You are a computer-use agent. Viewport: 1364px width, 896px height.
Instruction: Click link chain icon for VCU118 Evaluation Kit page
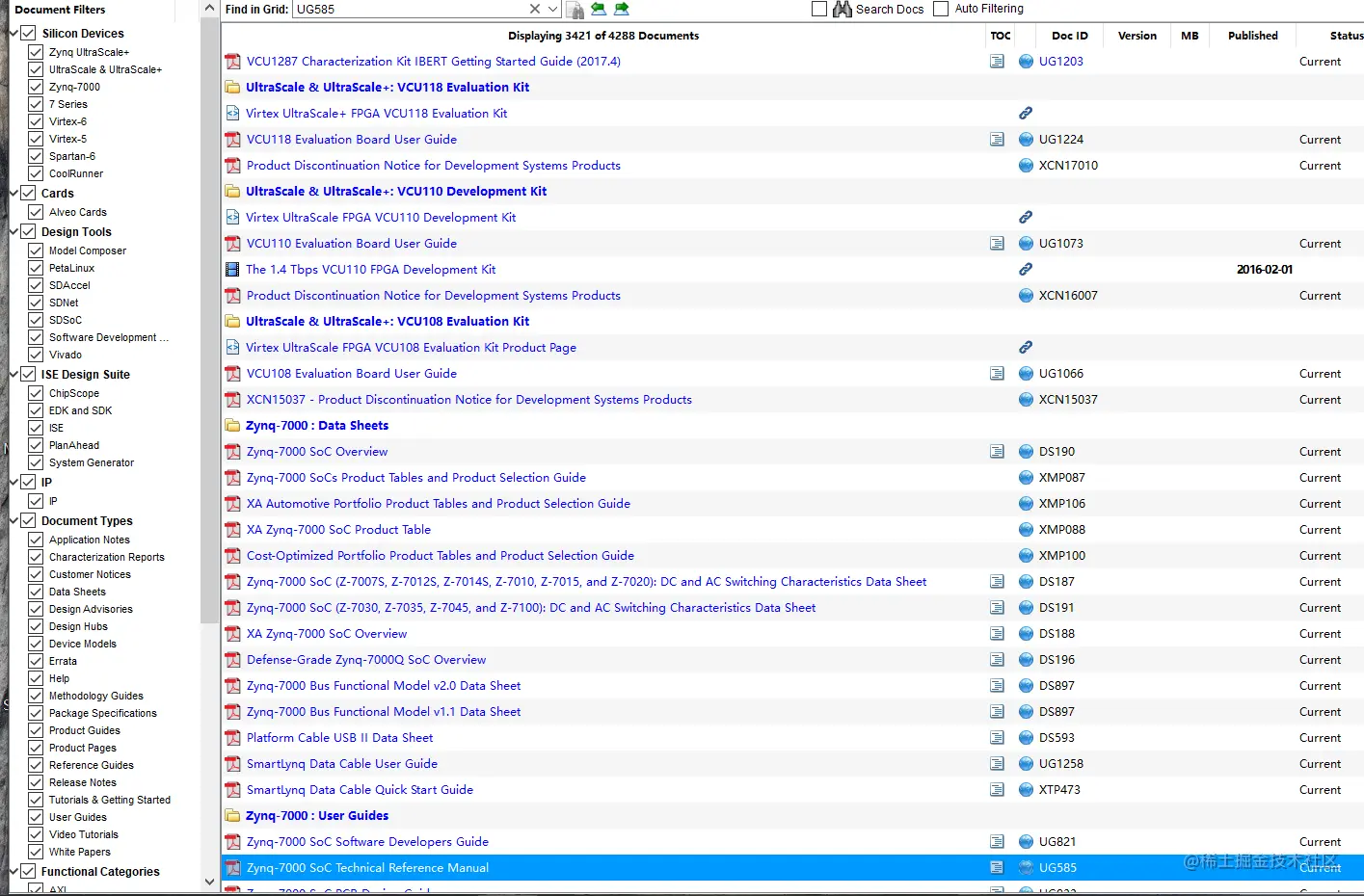pyautogui.click(x=1026, y=114)
